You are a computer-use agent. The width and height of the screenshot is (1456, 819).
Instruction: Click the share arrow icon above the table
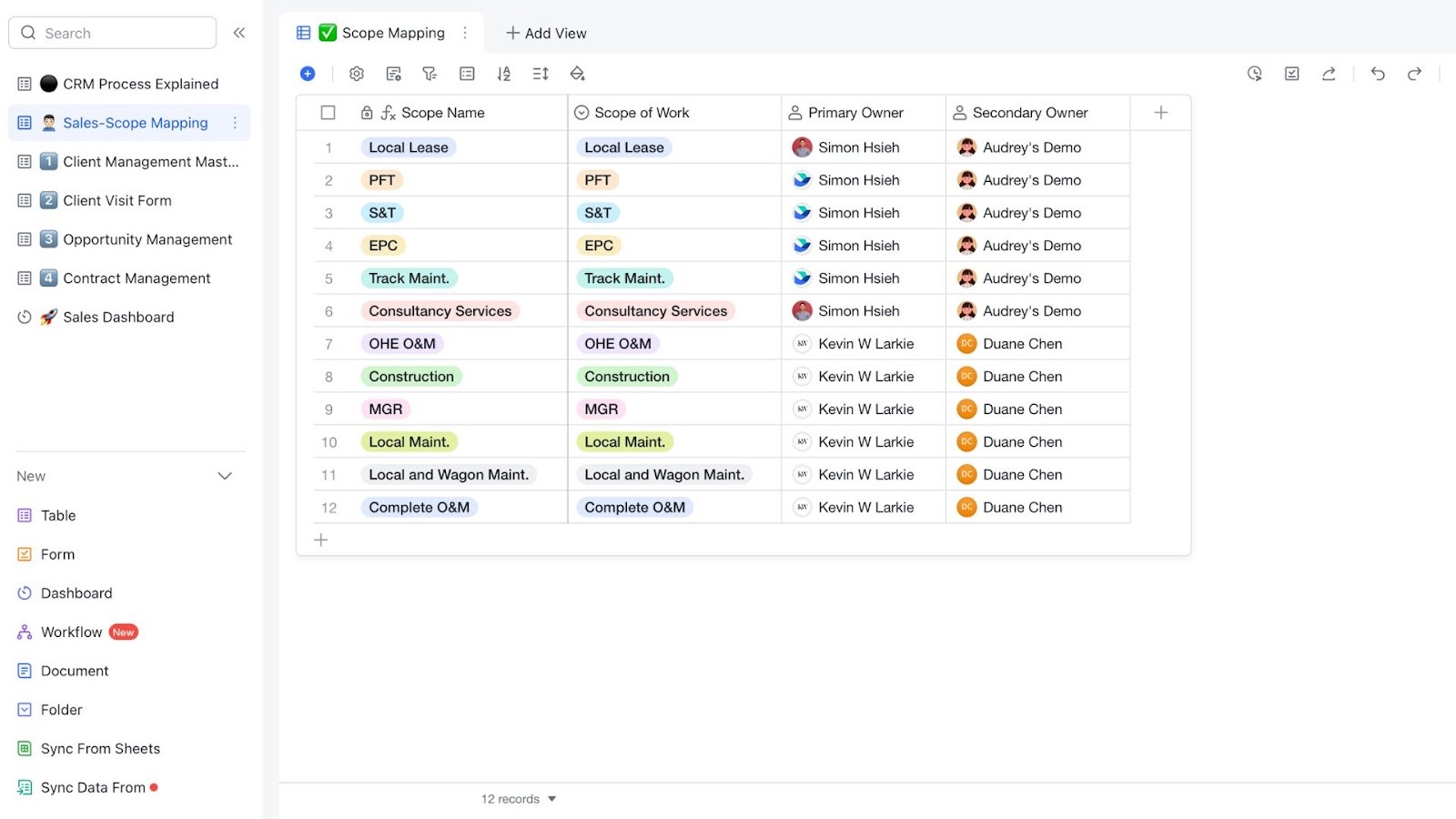point(1329,74)
